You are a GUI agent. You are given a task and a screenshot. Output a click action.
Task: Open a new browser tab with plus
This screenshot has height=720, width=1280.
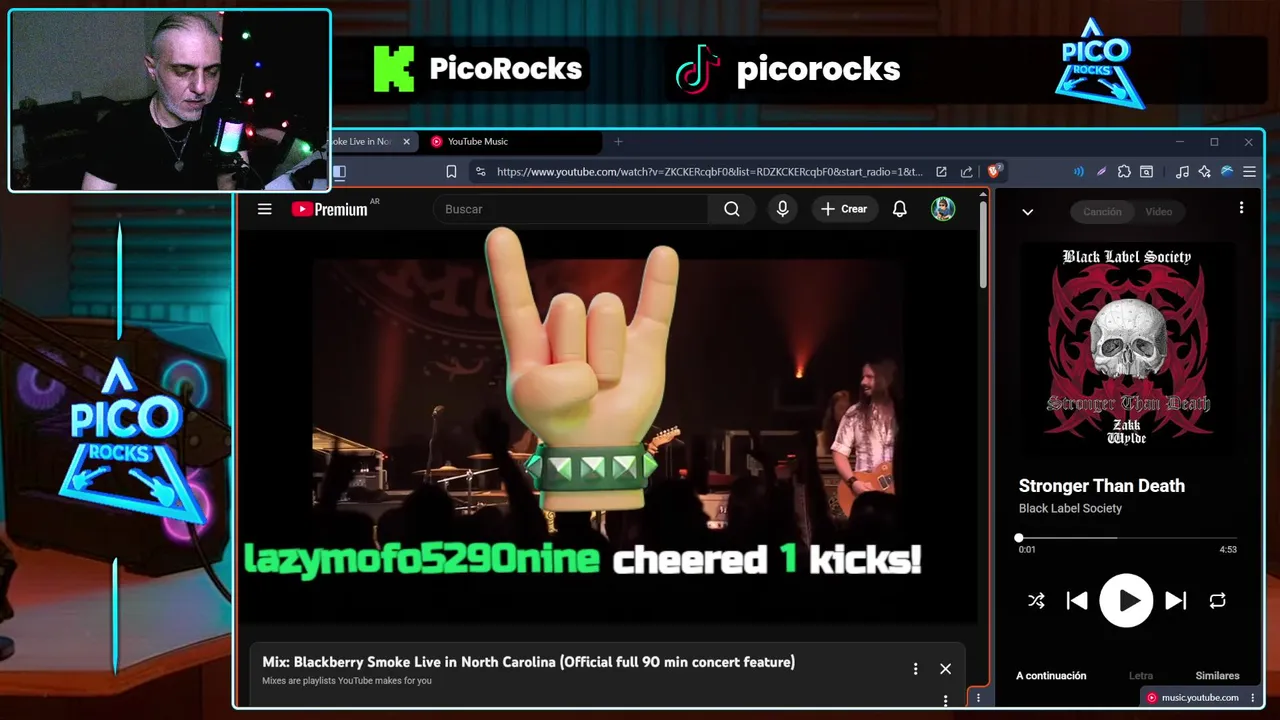618,142
